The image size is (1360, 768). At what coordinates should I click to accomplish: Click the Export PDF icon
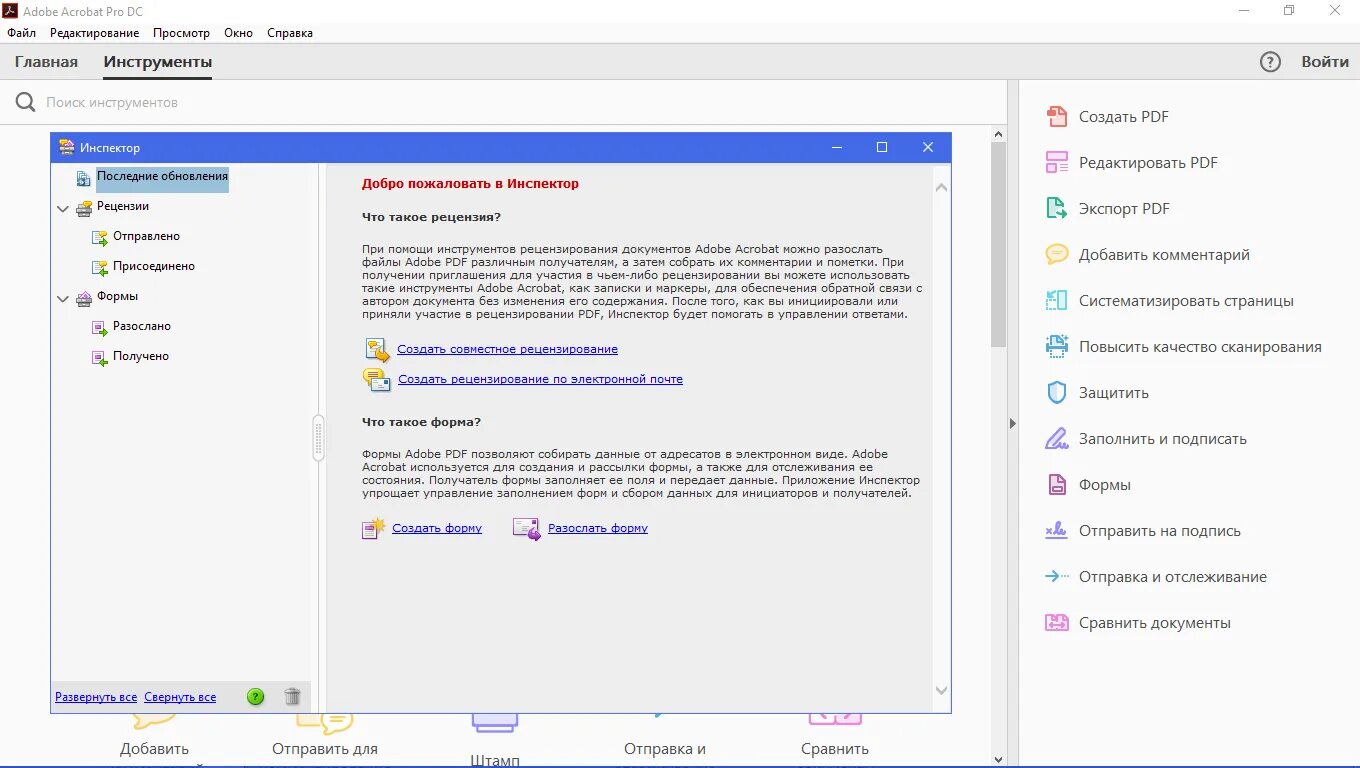pyautogui.click(x=1056, y=209)
